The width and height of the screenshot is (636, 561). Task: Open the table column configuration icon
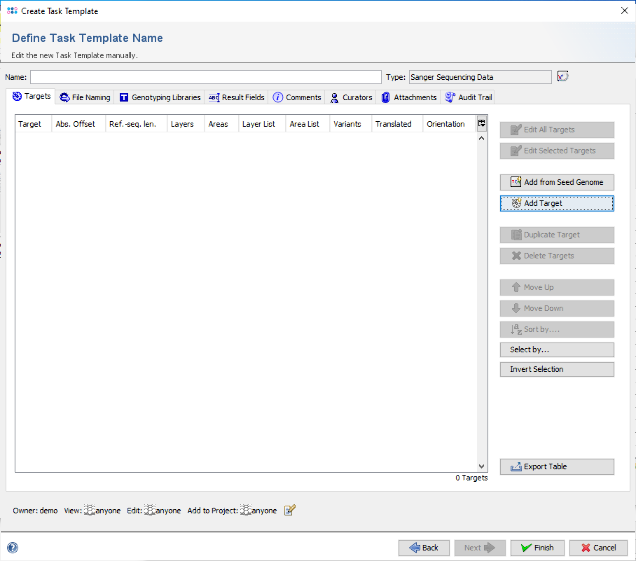click(482, 123)
